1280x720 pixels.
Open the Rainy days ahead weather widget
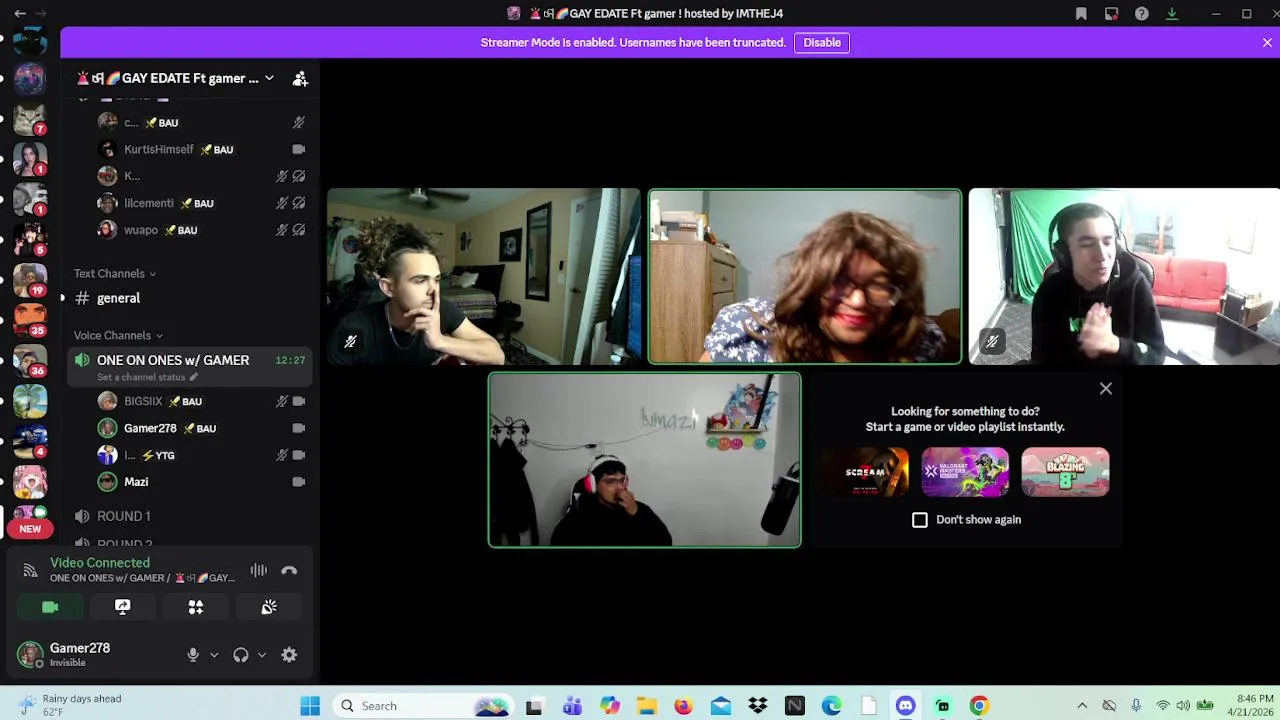click(x=70, y=705)
